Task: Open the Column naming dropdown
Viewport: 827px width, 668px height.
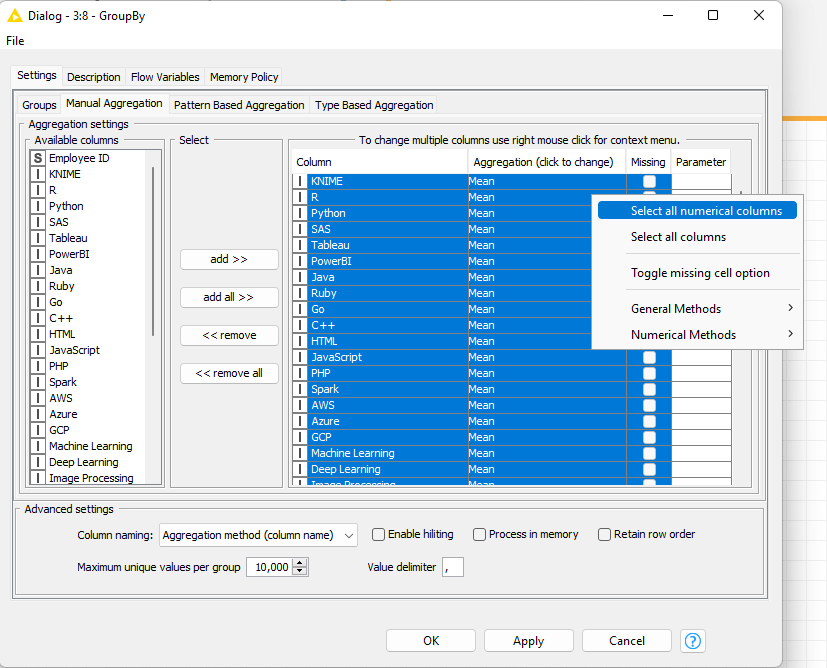Action: [x=258, y=535]
